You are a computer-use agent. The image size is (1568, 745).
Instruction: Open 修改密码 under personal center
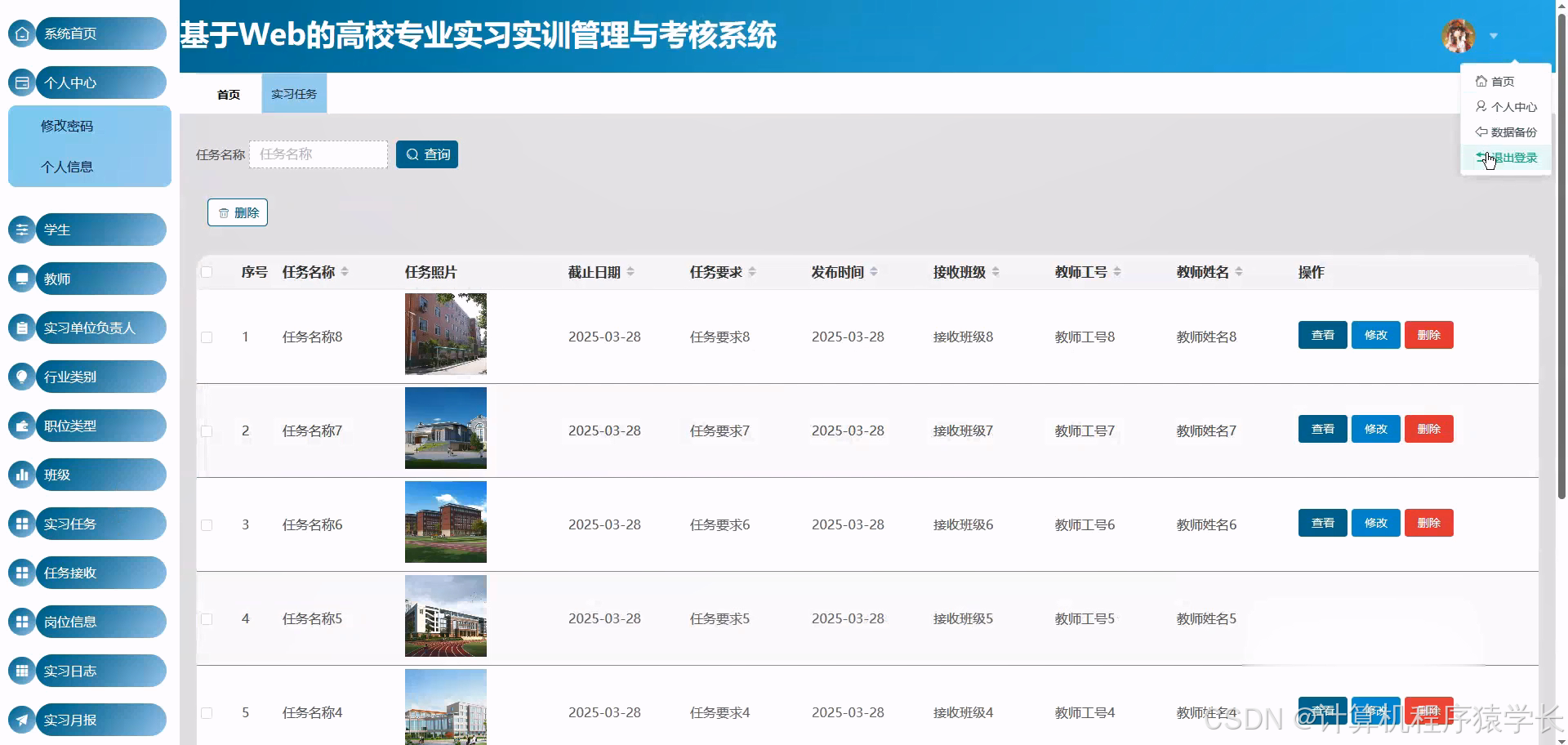tap(66, 126)
